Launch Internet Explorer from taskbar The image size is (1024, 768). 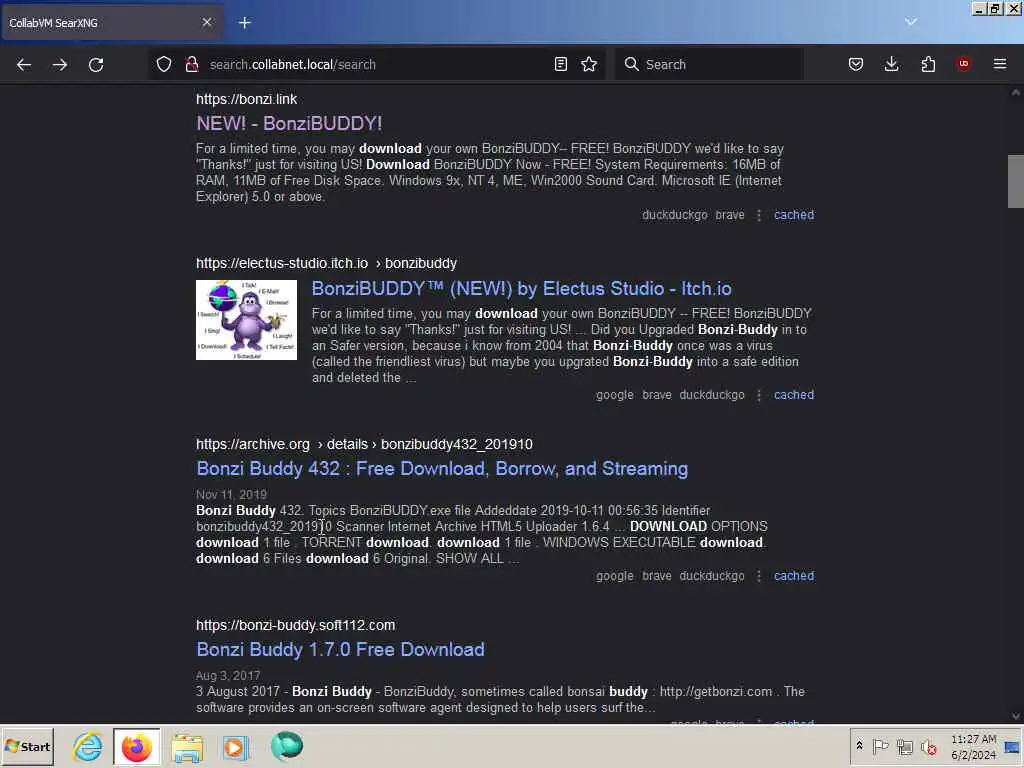87,747
